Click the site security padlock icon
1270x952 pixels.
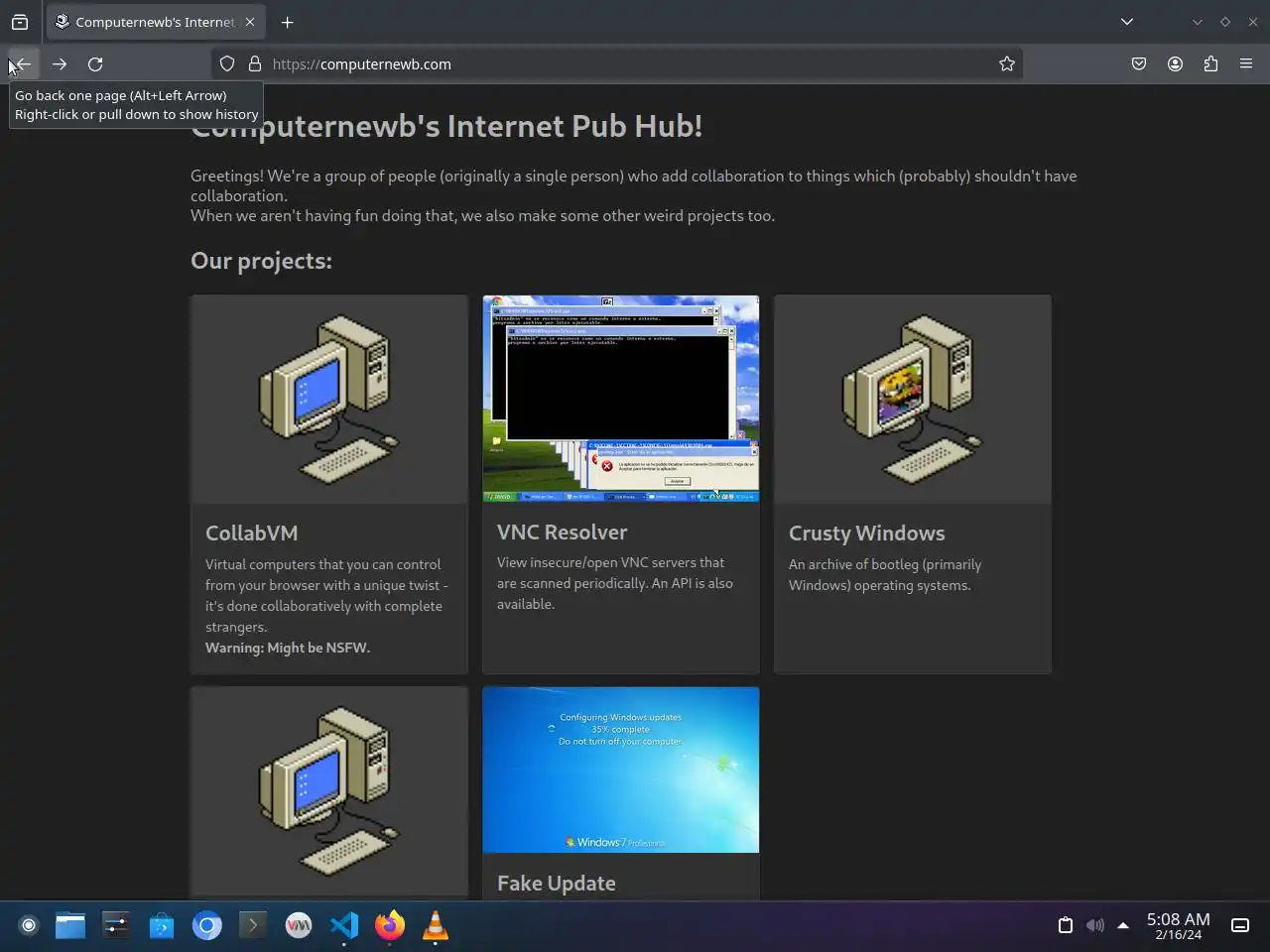click(255, 63)
